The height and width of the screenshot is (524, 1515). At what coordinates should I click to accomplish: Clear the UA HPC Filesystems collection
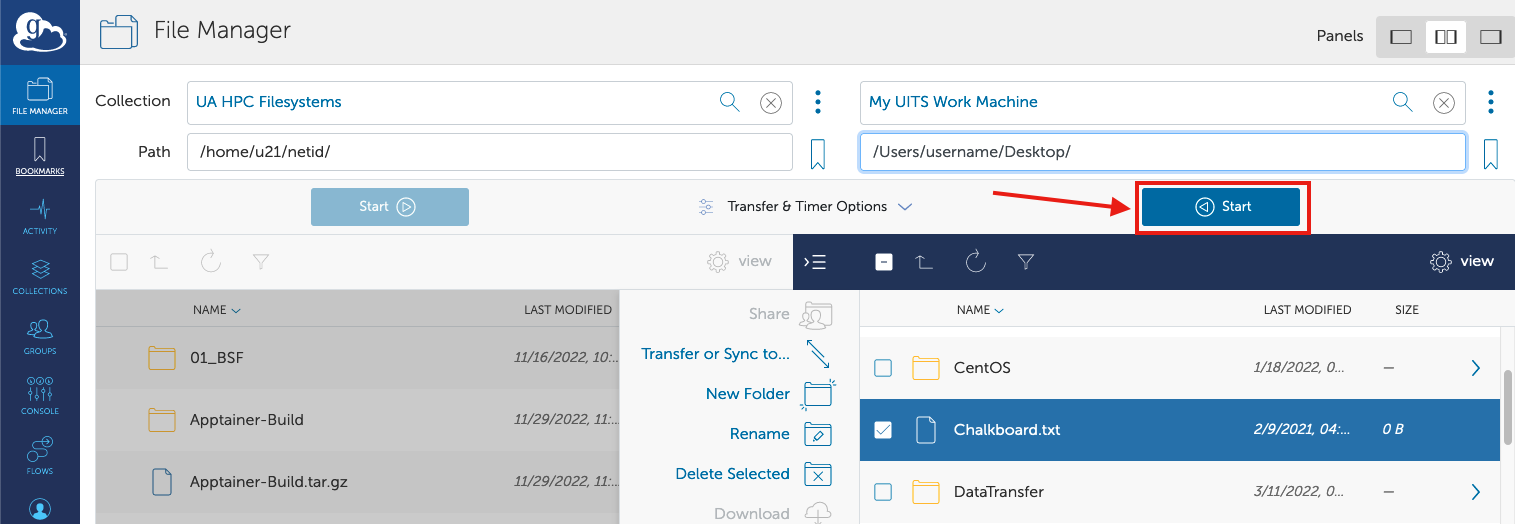(770, 102)
